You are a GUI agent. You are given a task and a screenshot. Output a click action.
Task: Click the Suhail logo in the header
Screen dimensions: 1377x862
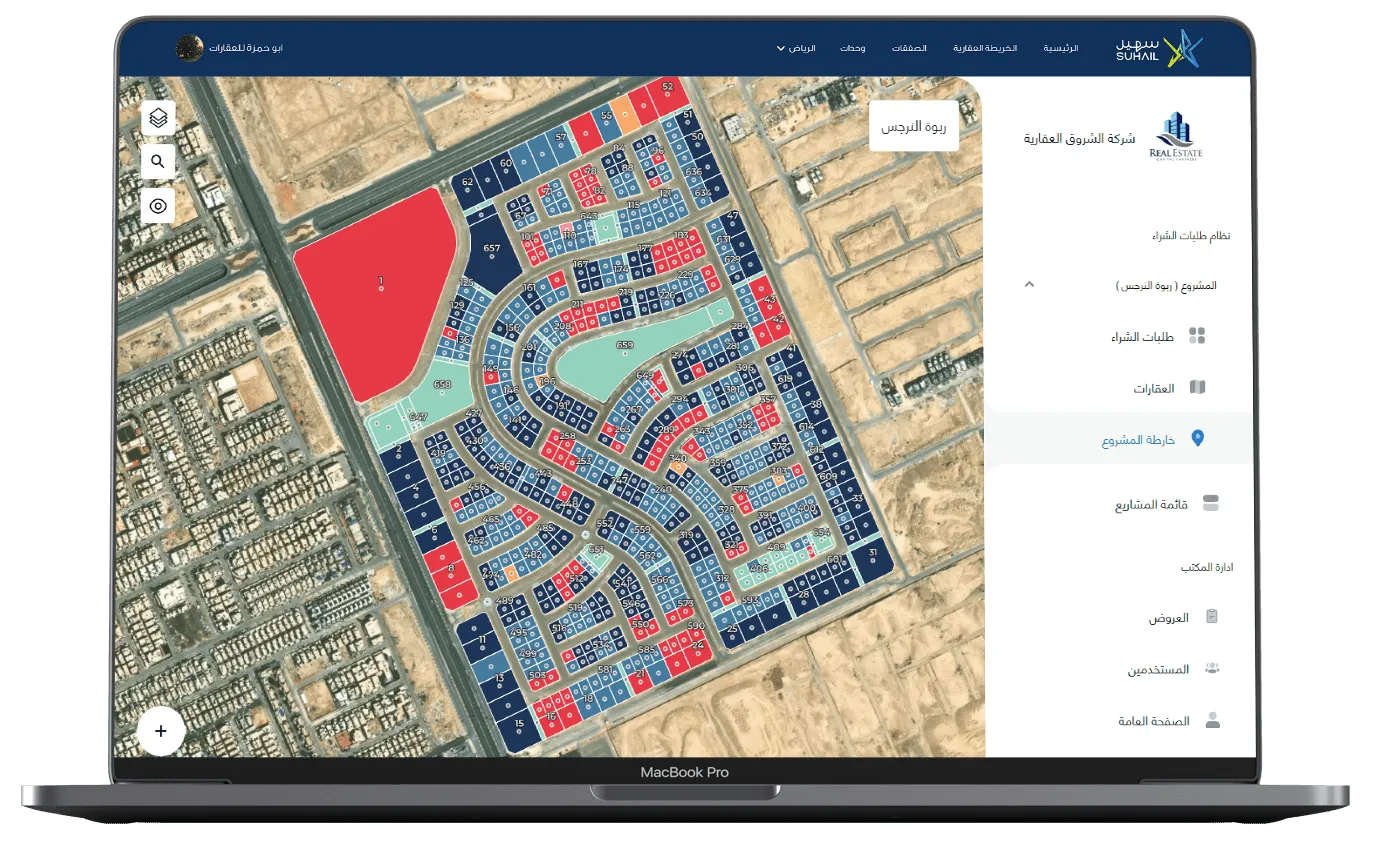[1159, 48]
